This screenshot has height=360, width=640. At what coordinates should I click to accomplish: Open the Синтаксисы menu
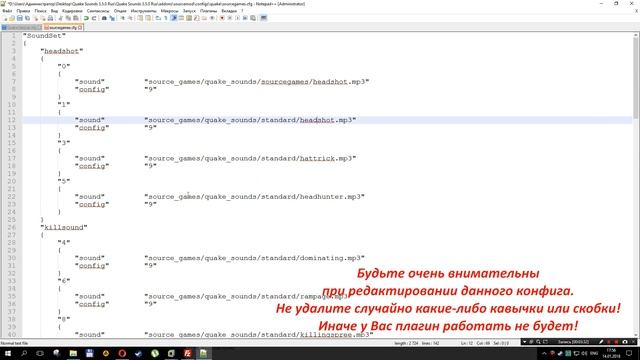click(x=98, y=11)
